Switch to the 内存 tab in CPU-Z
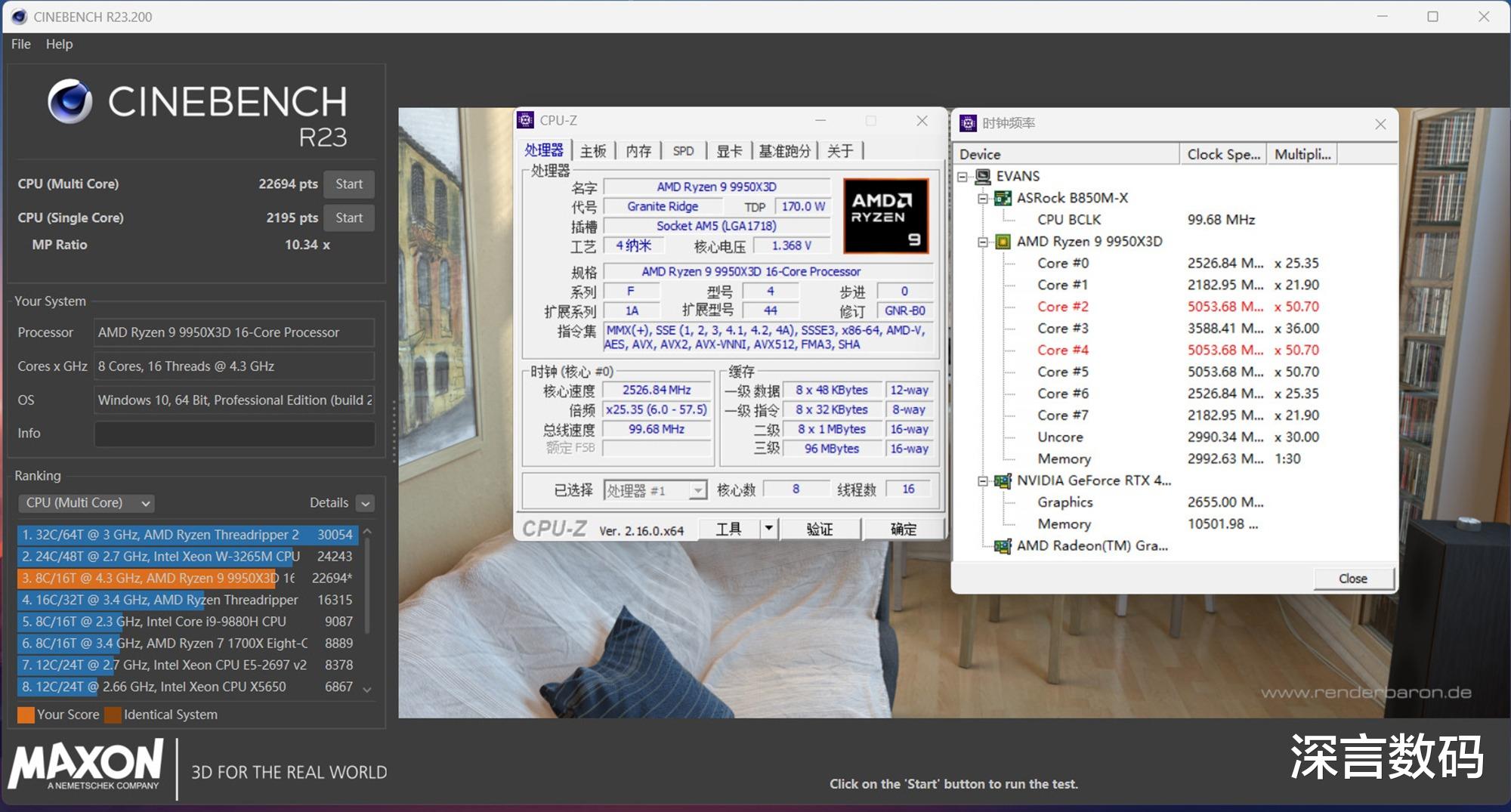This screenshot has height=812, width=1511. 638,151
